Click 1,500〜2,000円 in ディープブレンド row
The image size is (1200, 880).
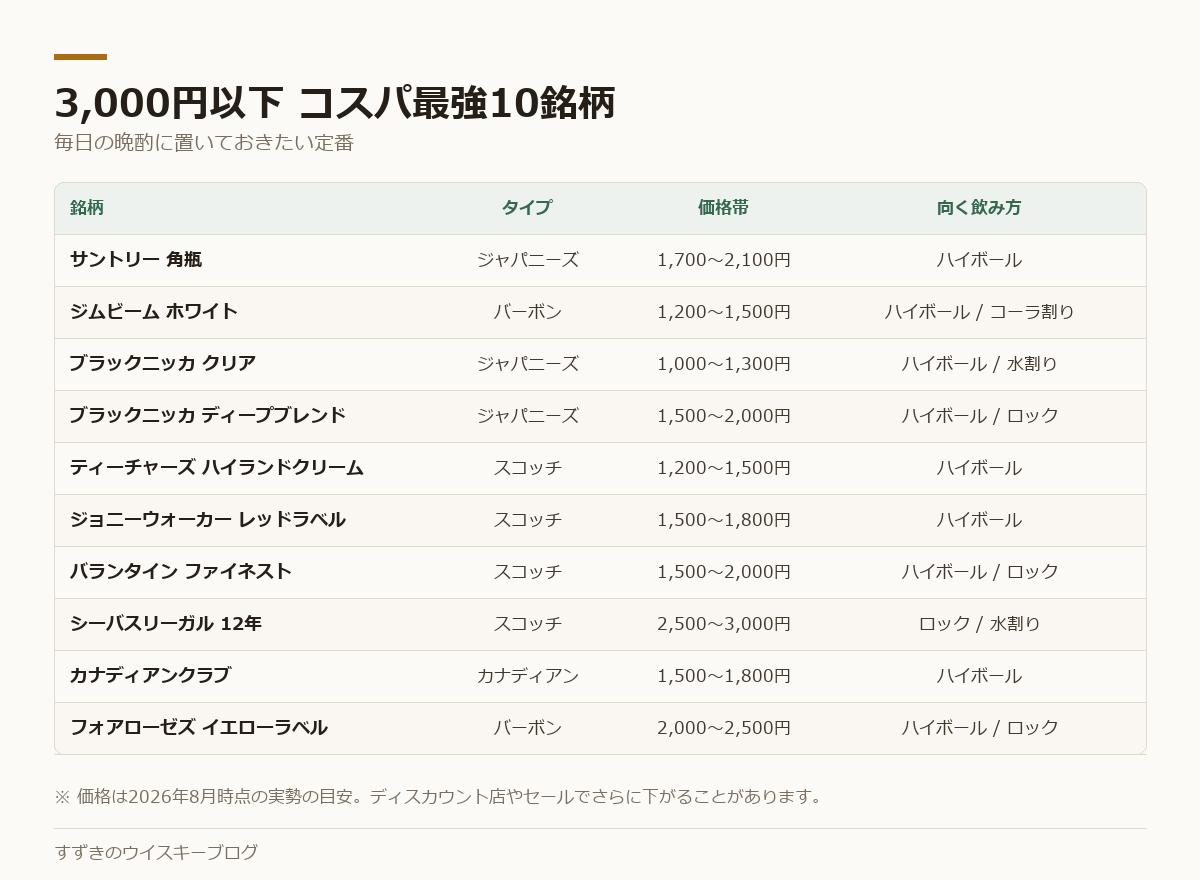tap(724, 416)
